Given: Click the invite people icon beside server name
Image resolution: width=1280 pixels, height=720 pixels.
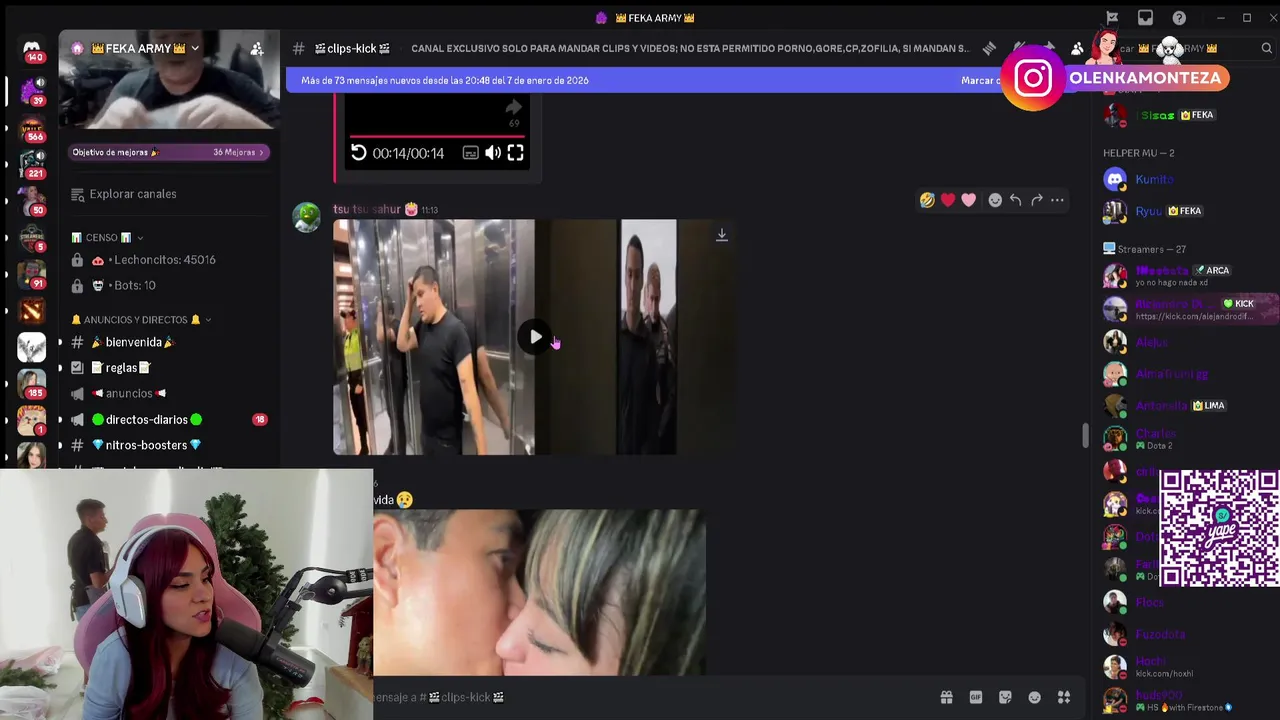Looking at the screenshot, I should tap(257, 48).
